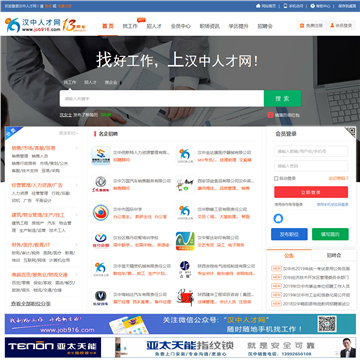Viewport: 360px width, 360px height.
Task: Open the 陕西建华工程项目咨询 logo
Action: click(185, 298)
